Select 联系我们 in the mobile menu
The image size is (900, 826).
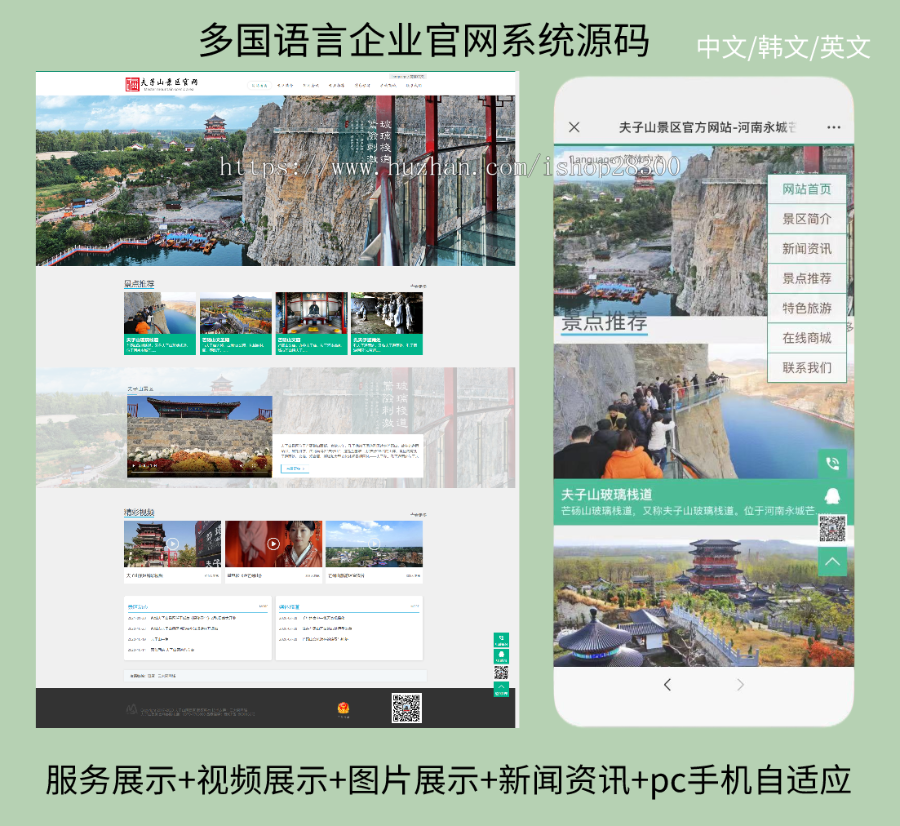click(x=806, y=368)
